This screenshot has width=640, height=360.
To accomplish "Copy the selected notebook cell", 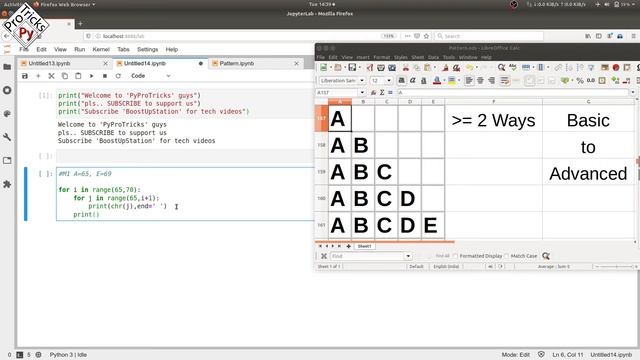I will coord(64,76).
